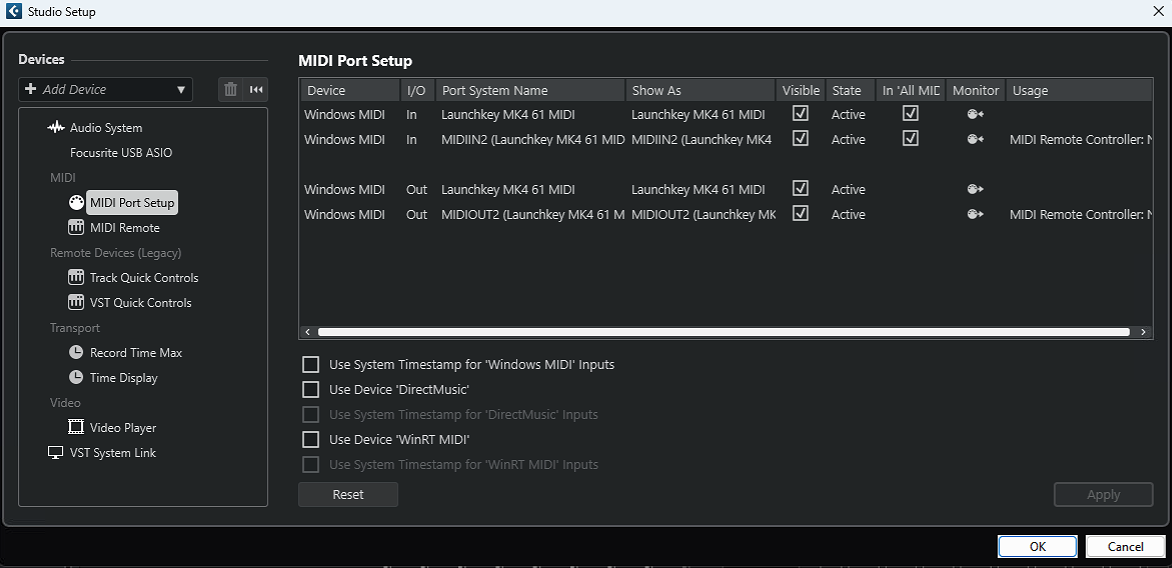Click the Track Quick Controls keyboard icon
Image resolution: width=1172 pixels, height=568 pixels.
[76, 277]
